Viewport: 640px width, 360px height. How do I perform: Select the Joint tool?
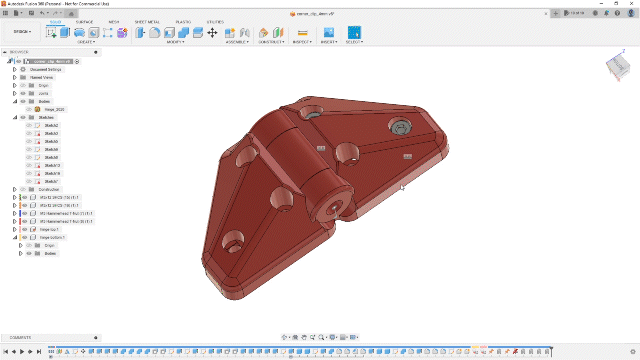[x=244, y=33]
